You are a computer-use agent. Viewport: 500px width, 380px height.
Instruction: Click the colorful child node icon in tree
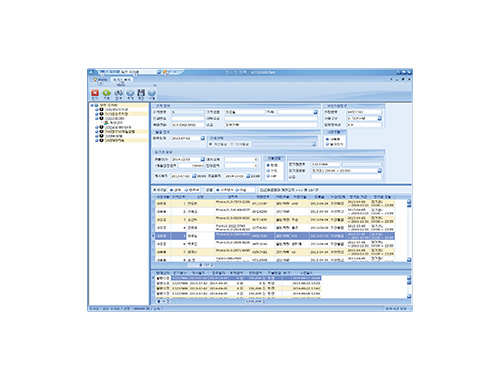(106, 123)
